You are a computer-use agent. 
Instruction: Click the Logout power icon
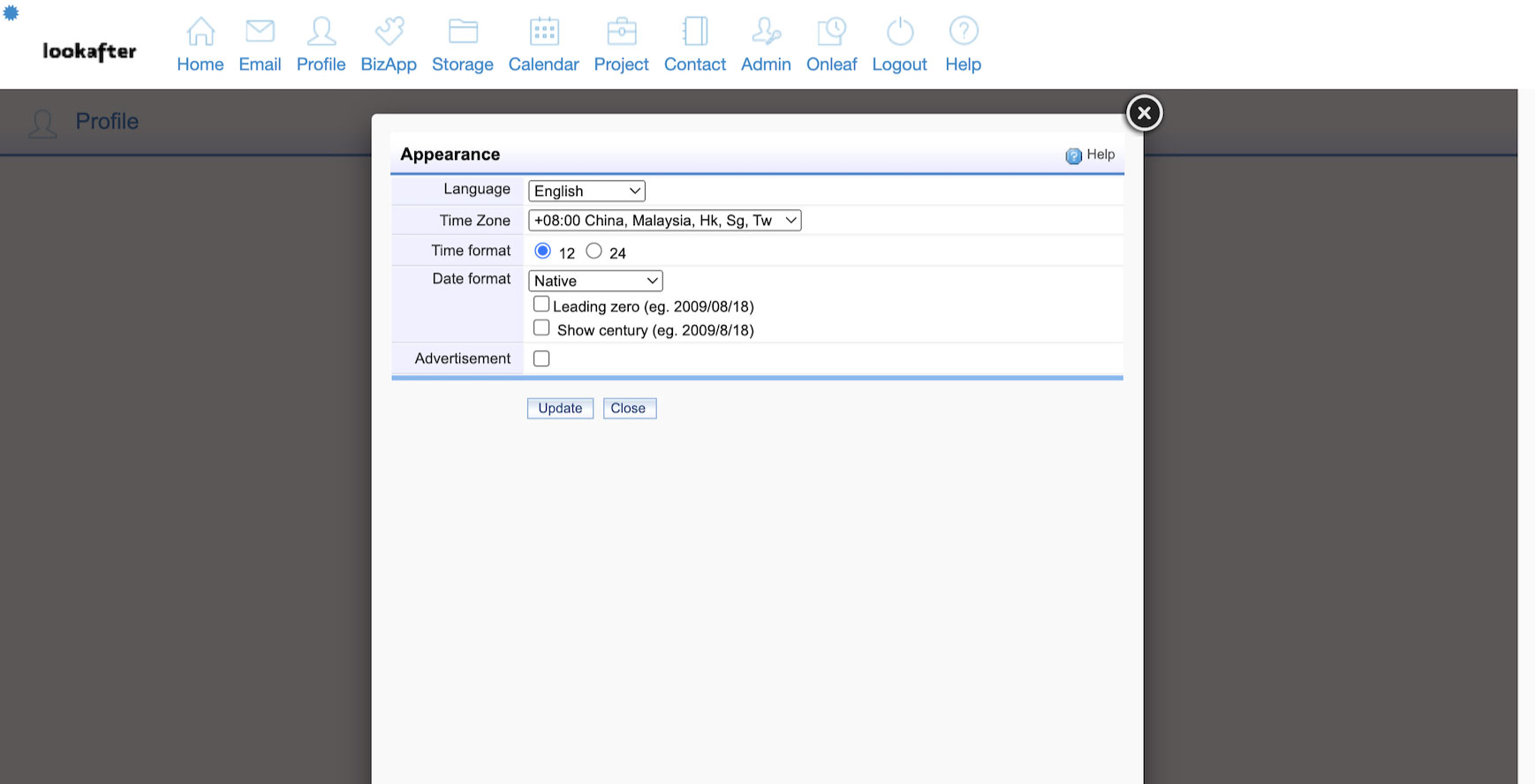[x=899, y=32]
